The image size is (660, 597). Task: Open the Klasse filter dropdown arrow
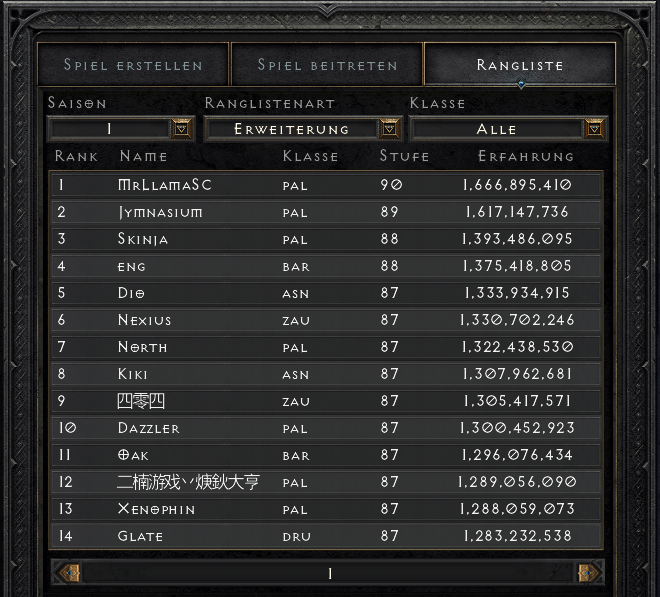[594, 129]
